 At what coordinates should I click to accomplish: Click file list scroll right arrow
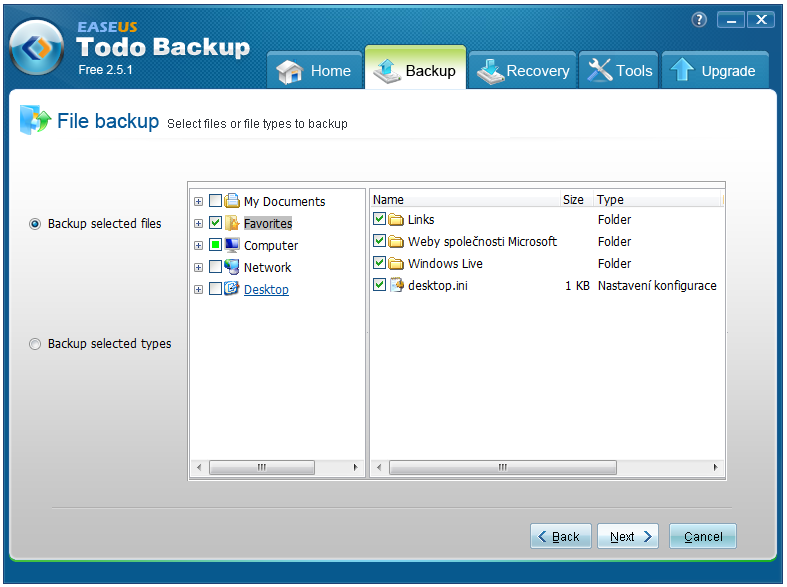click(715, 467)
